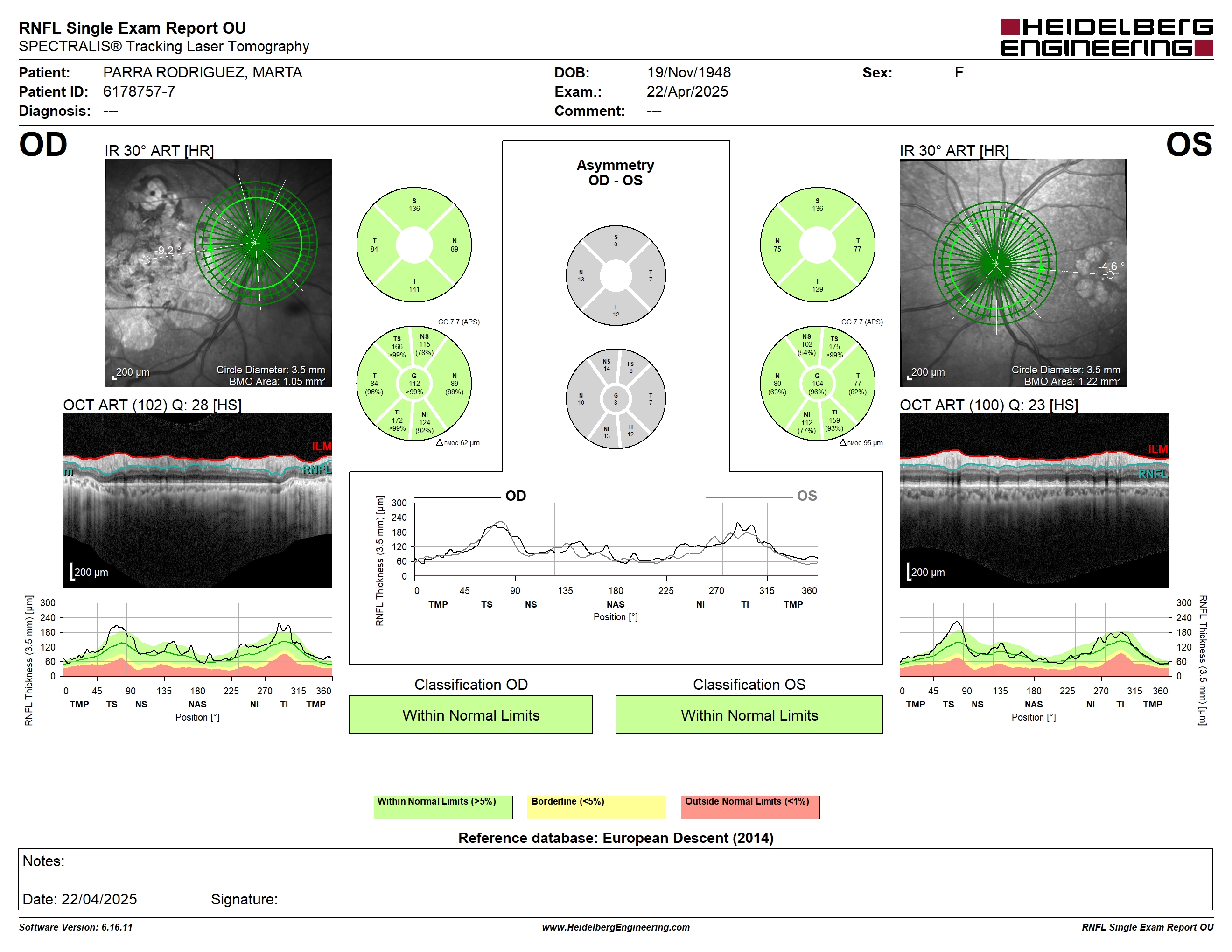Click the Signature field

tap(244, 899)
